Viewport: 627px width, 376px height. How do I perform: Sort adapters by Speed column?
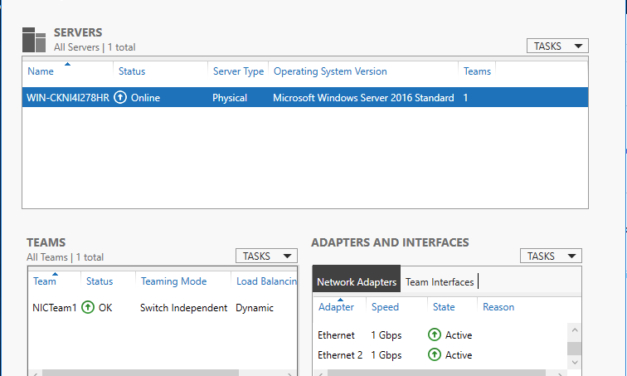click(x=385, y=307)
